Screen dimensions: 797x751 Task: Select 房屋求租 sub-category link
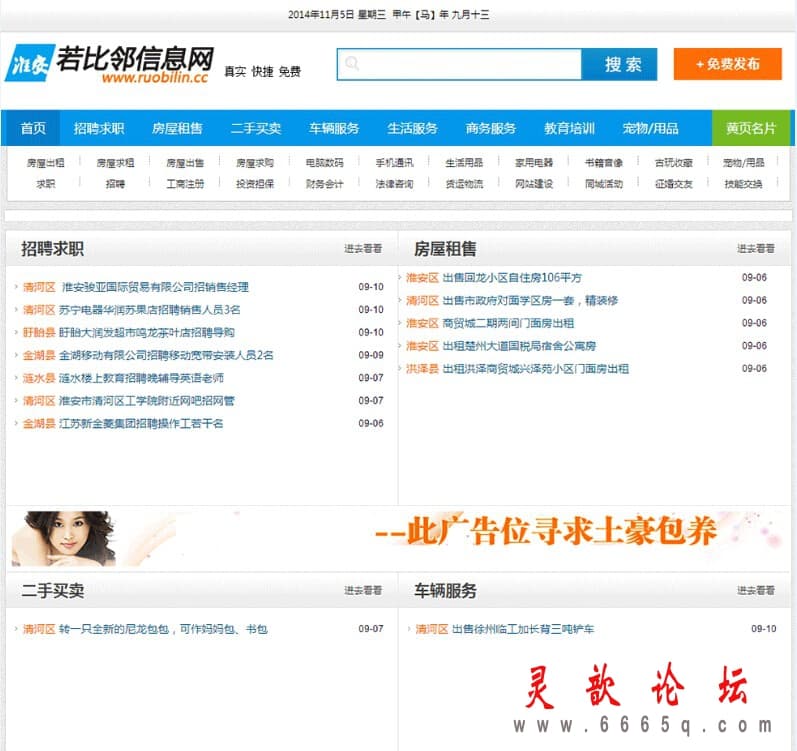[115, 163]
